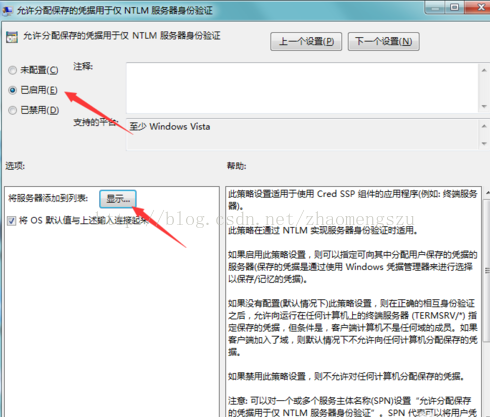490x417 pixels.
Task: Click the 将服务器添加到列表 label
Action: 48,198
